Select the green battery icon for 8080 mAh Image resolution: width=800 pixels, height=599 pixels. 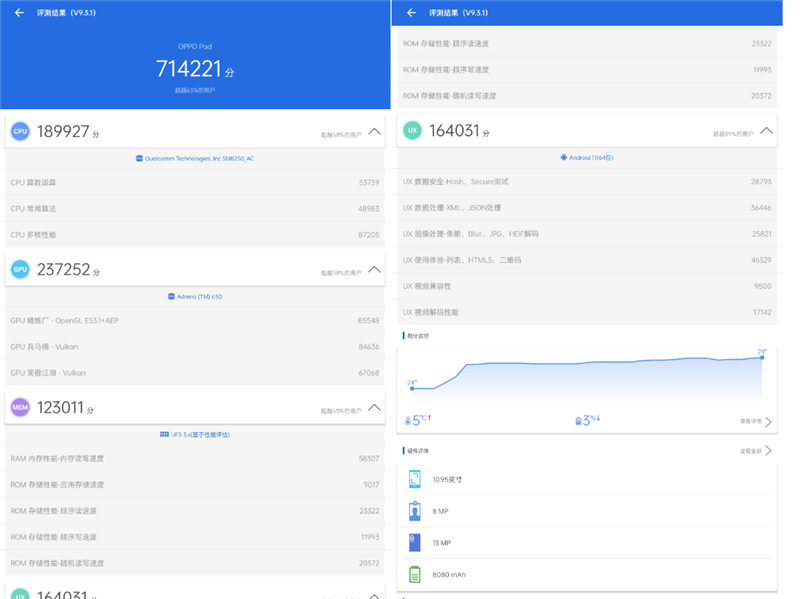point(415,574)
